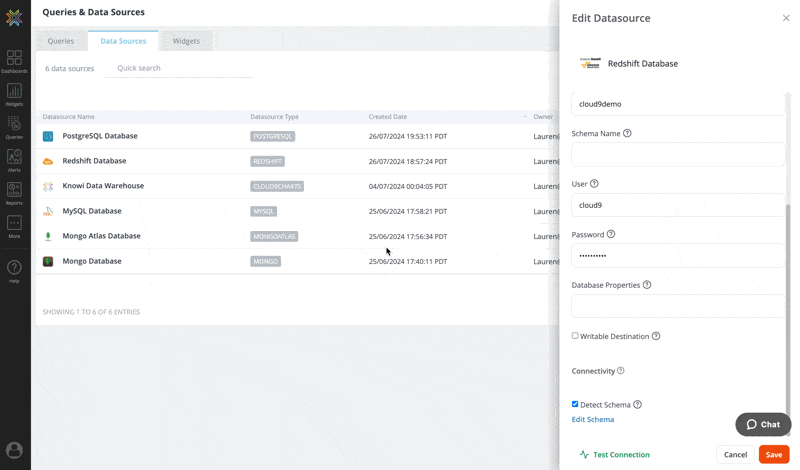Click help icon next to Password
This screenshot has width=800, height=470.
pyautogui.click(x=611, y=234)
